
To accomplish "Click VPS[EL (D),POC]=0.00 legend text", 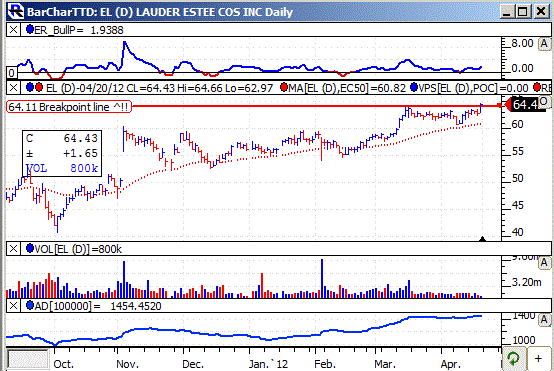I will point(473,88).
